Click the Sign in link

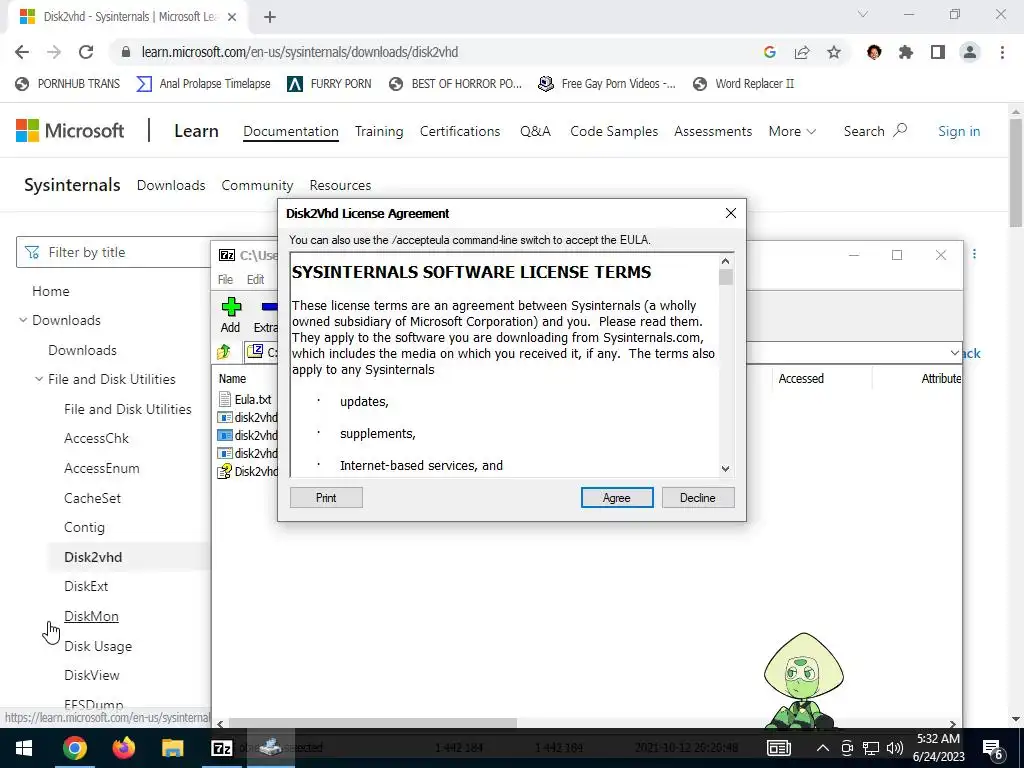pyautogui.click(x=959, y=131)
